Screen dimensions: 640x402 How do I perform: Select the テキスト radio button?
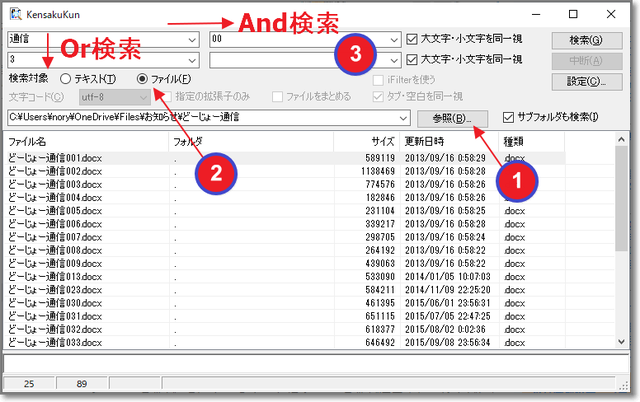pyautogui.click(x=66, y=79)
